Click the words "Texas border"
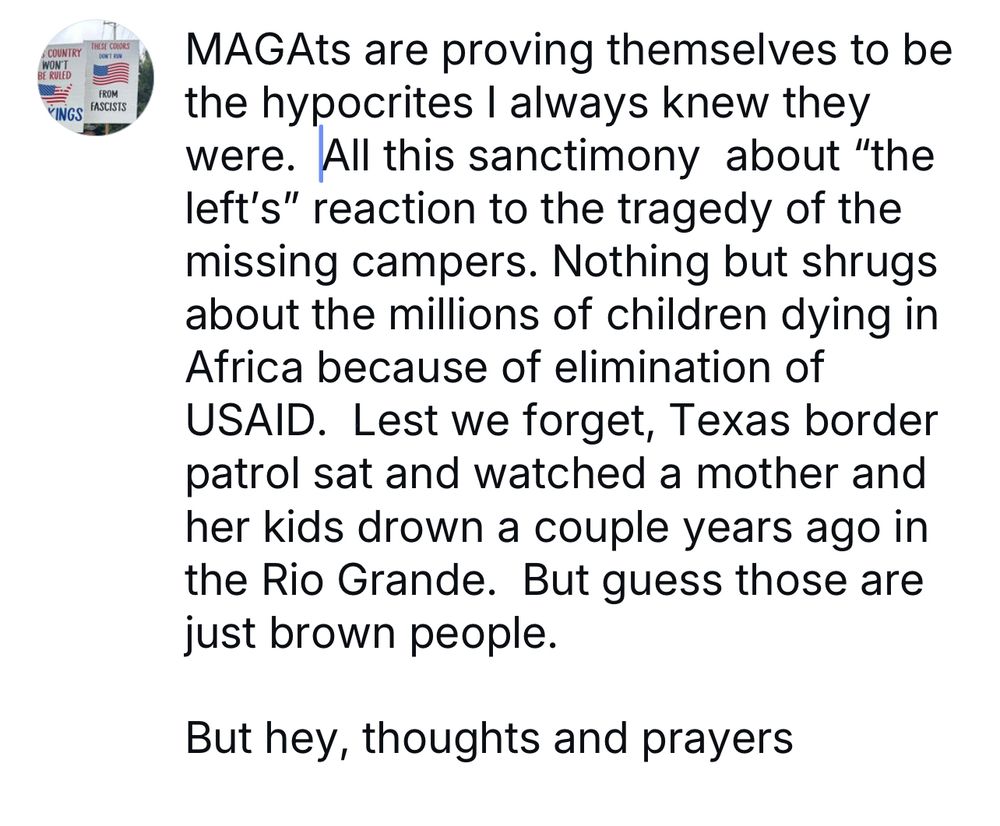1000x826 pixels. click(804, 421)
